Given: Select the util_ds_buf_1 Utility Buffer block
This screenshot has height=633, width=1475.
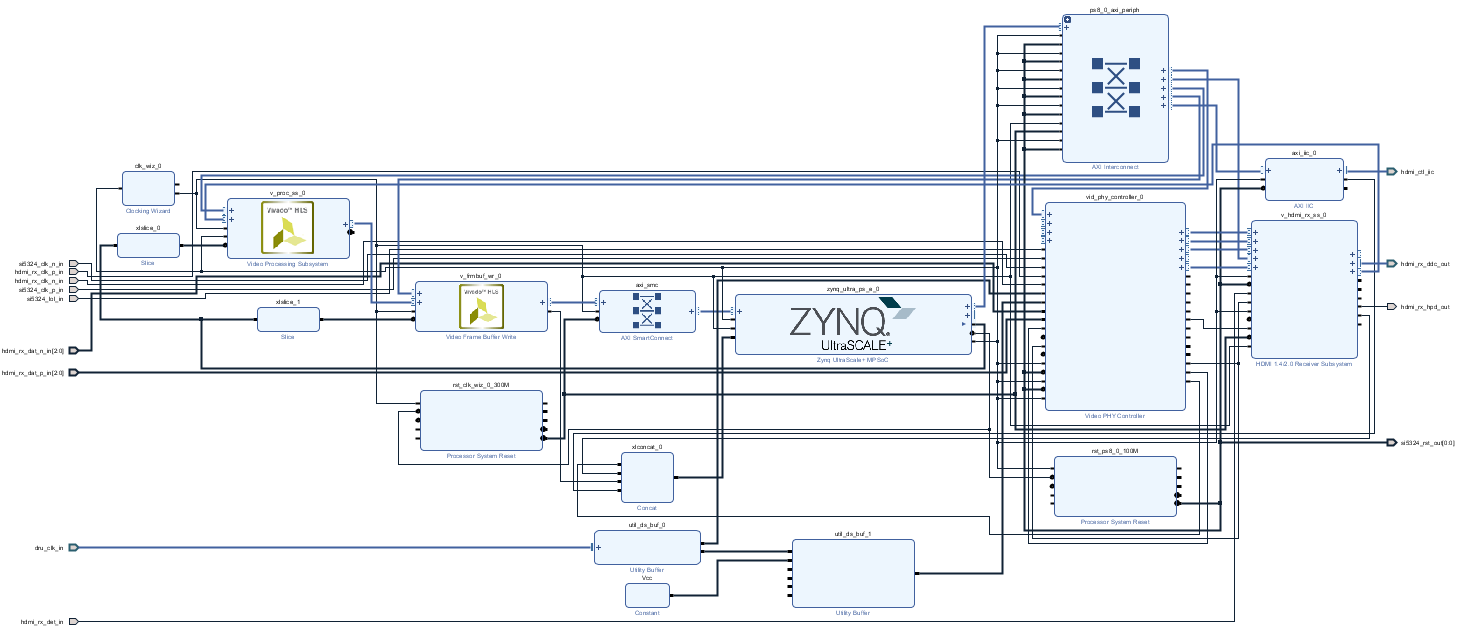Looking at the screenshot, I should [x=853, y=573].
